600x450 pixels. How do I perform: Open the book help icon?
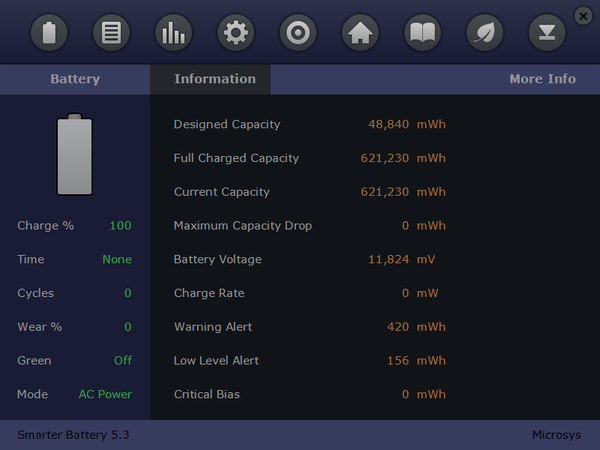click(422, 33)
